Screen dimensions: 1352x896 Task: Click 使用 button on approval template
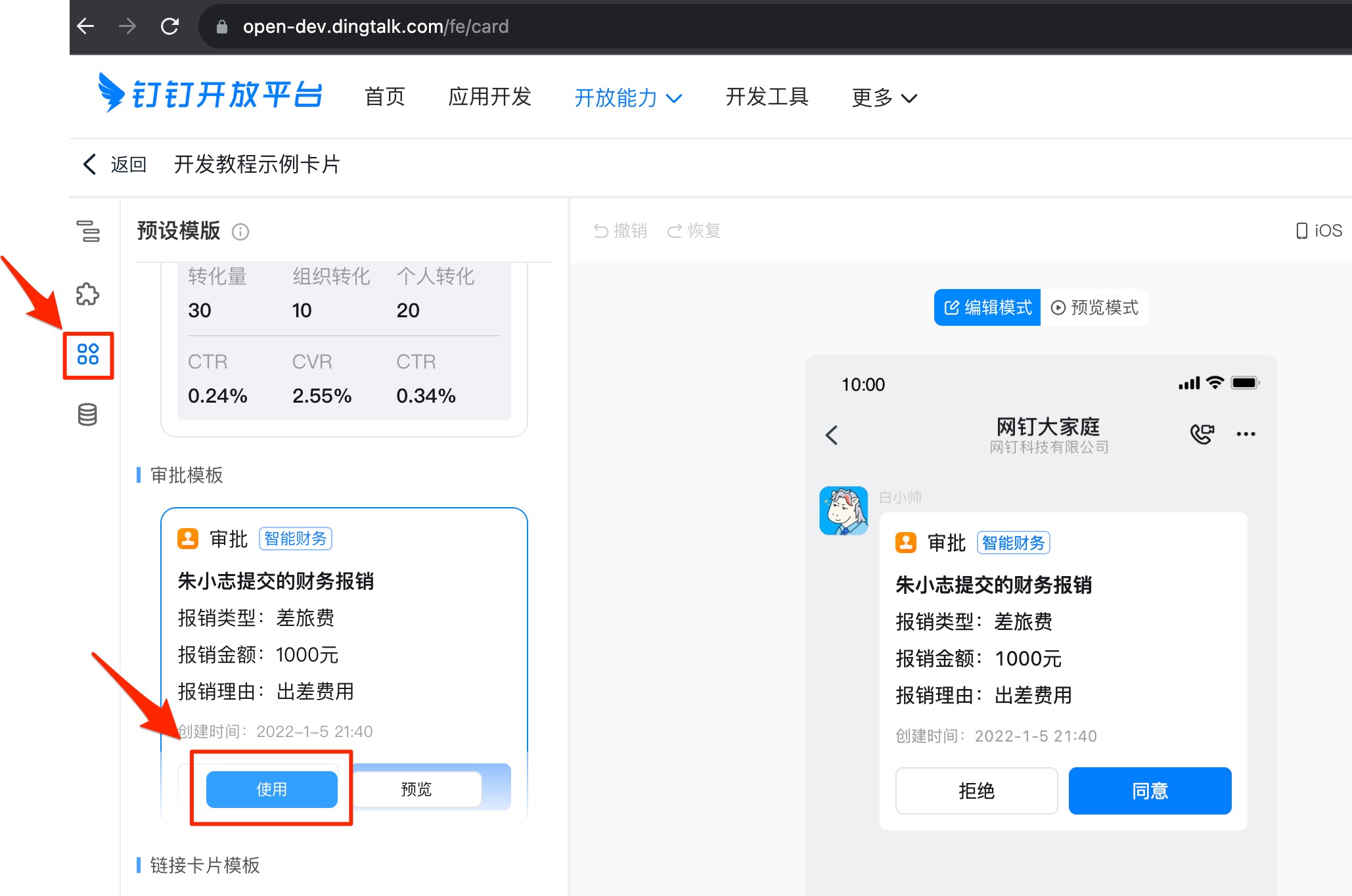[272, 789]
